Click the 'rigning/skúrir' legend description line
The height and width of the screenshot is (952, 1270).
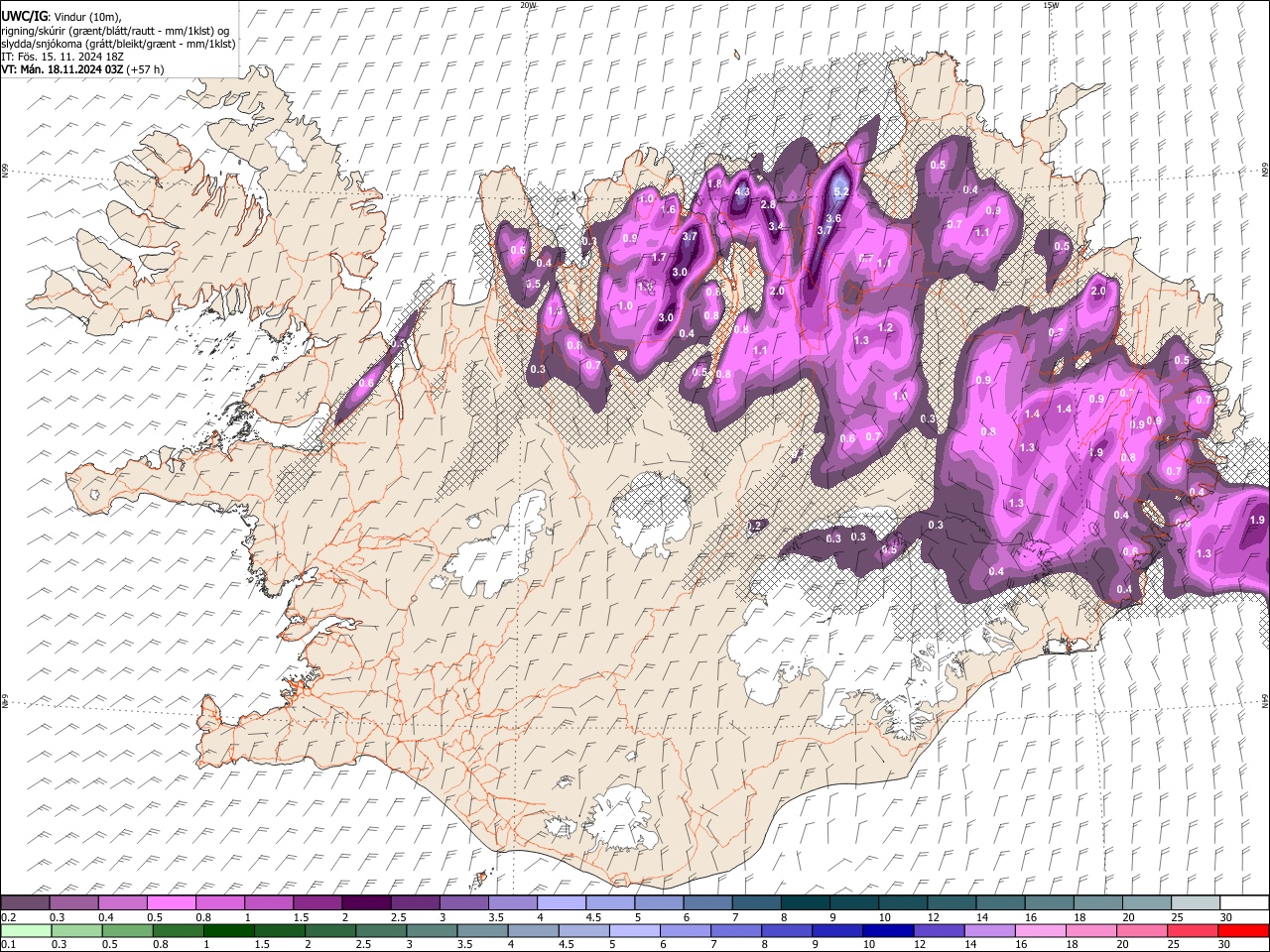click(x=114, y=31)
